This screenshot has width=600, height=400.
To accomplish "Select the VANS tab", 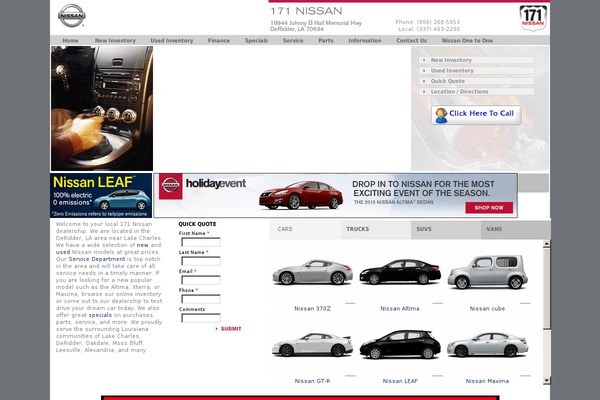I will coord(515,229).
